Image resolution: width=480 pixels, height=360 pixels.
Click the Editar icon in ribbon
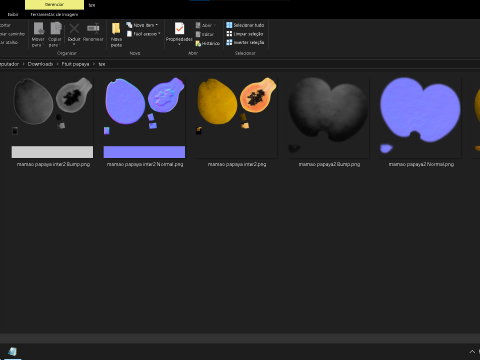(198, 34)
